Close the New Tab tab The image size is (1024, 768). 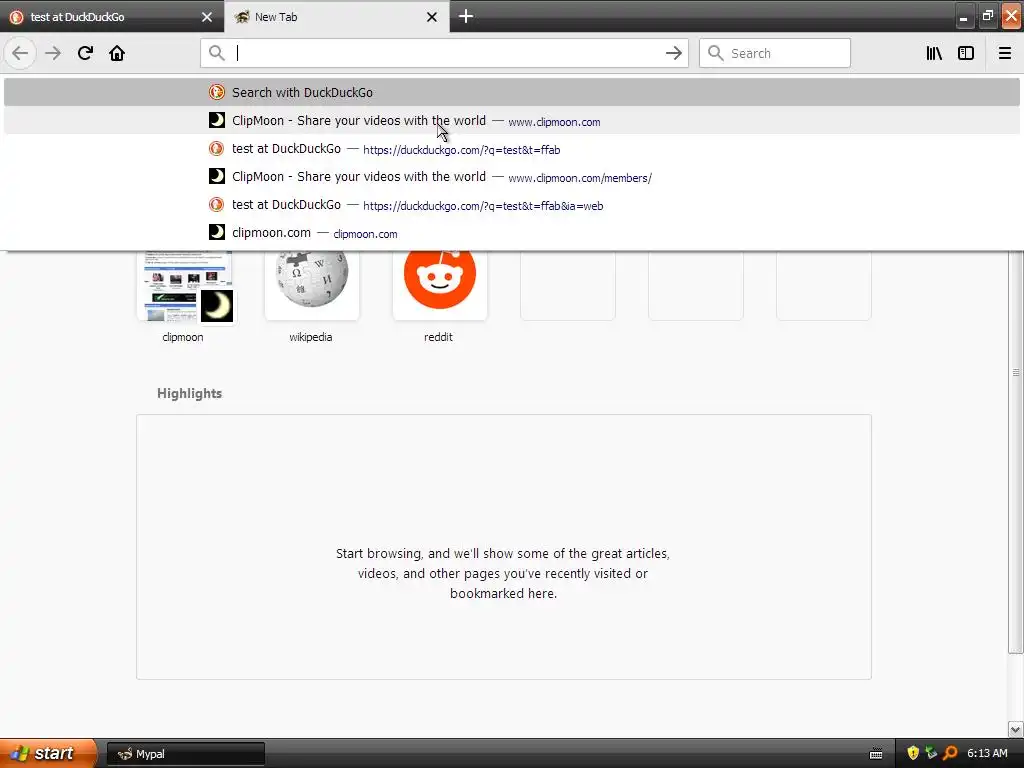432,17
